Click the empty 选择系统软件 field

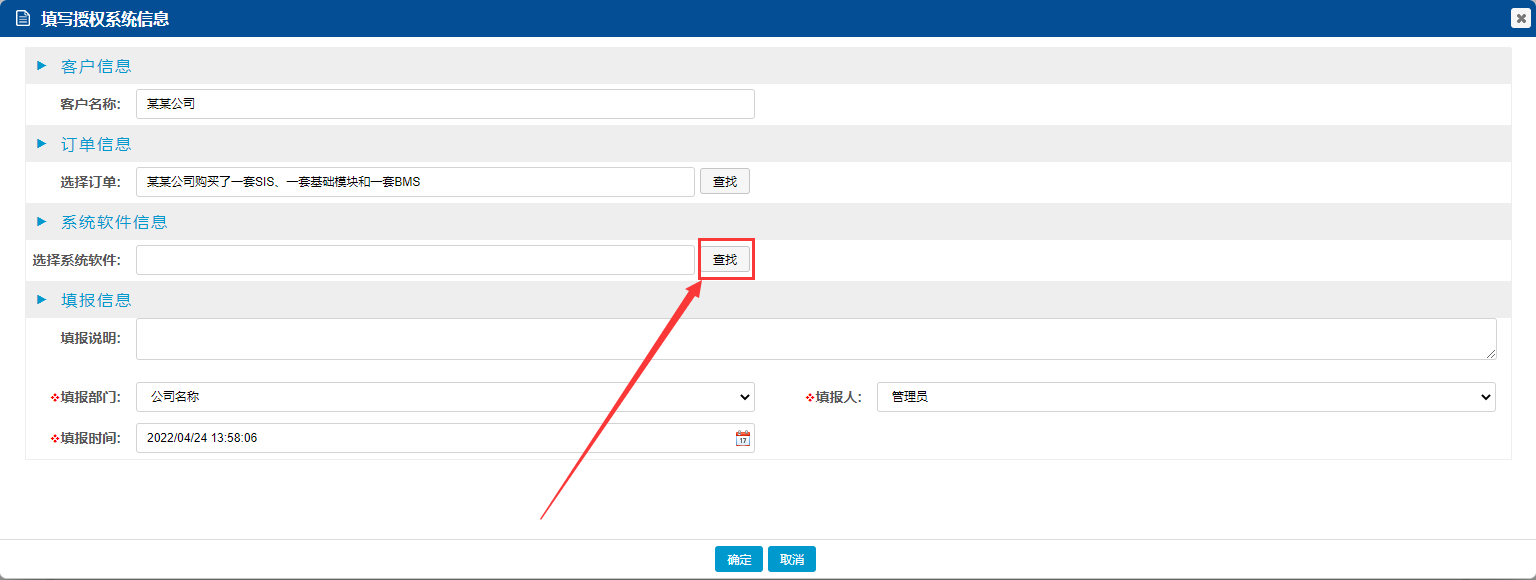pyautogui.click(x=415, y=260)
